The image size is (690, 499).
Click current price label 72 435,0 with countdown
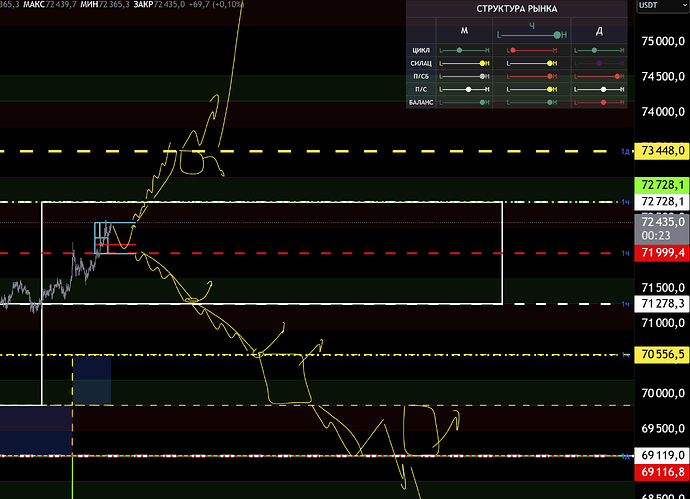pyautogui.click(x=661, y=227)
